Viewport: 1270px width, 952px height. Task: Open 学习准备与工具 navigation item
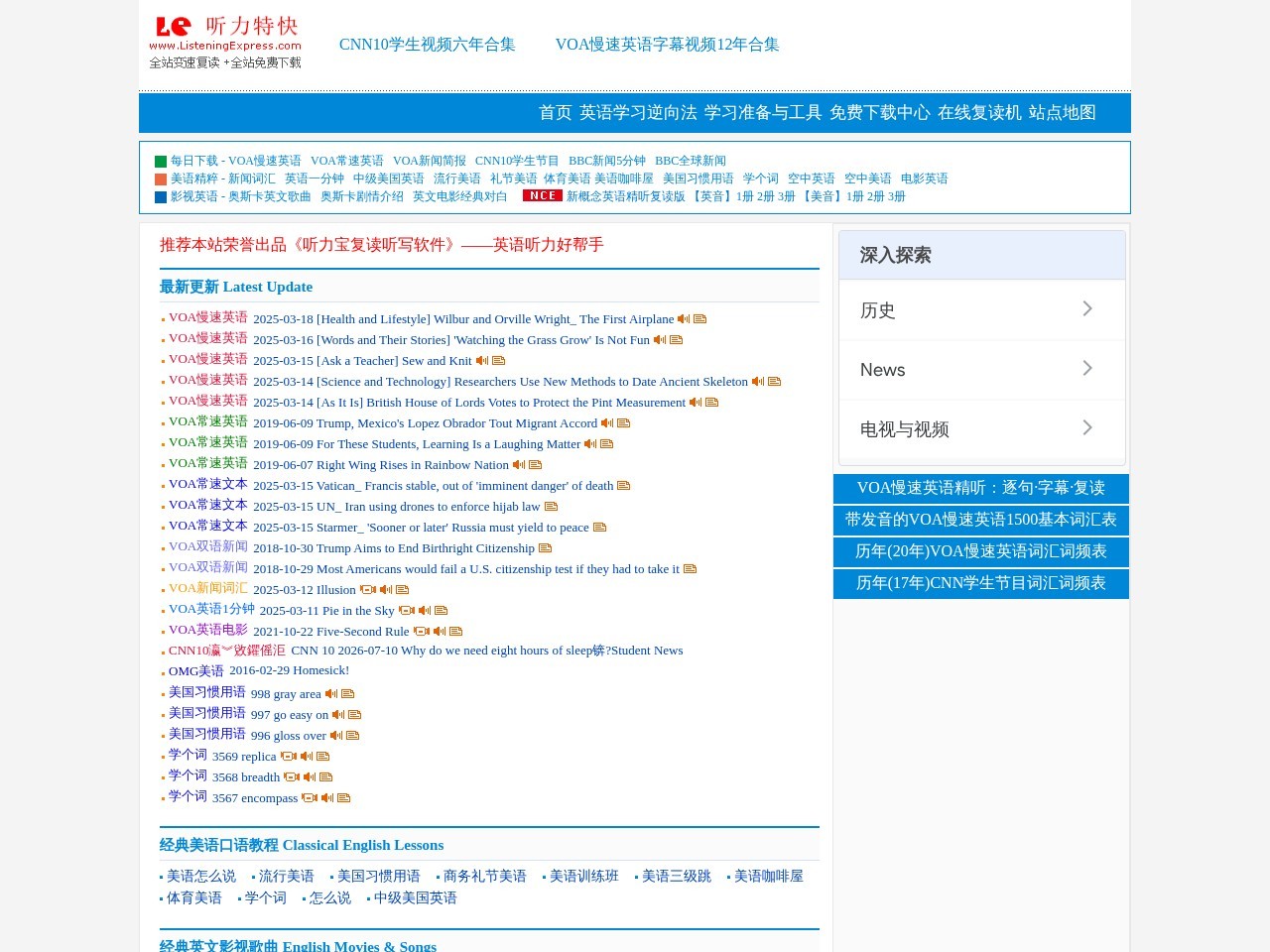click(763, 113)
